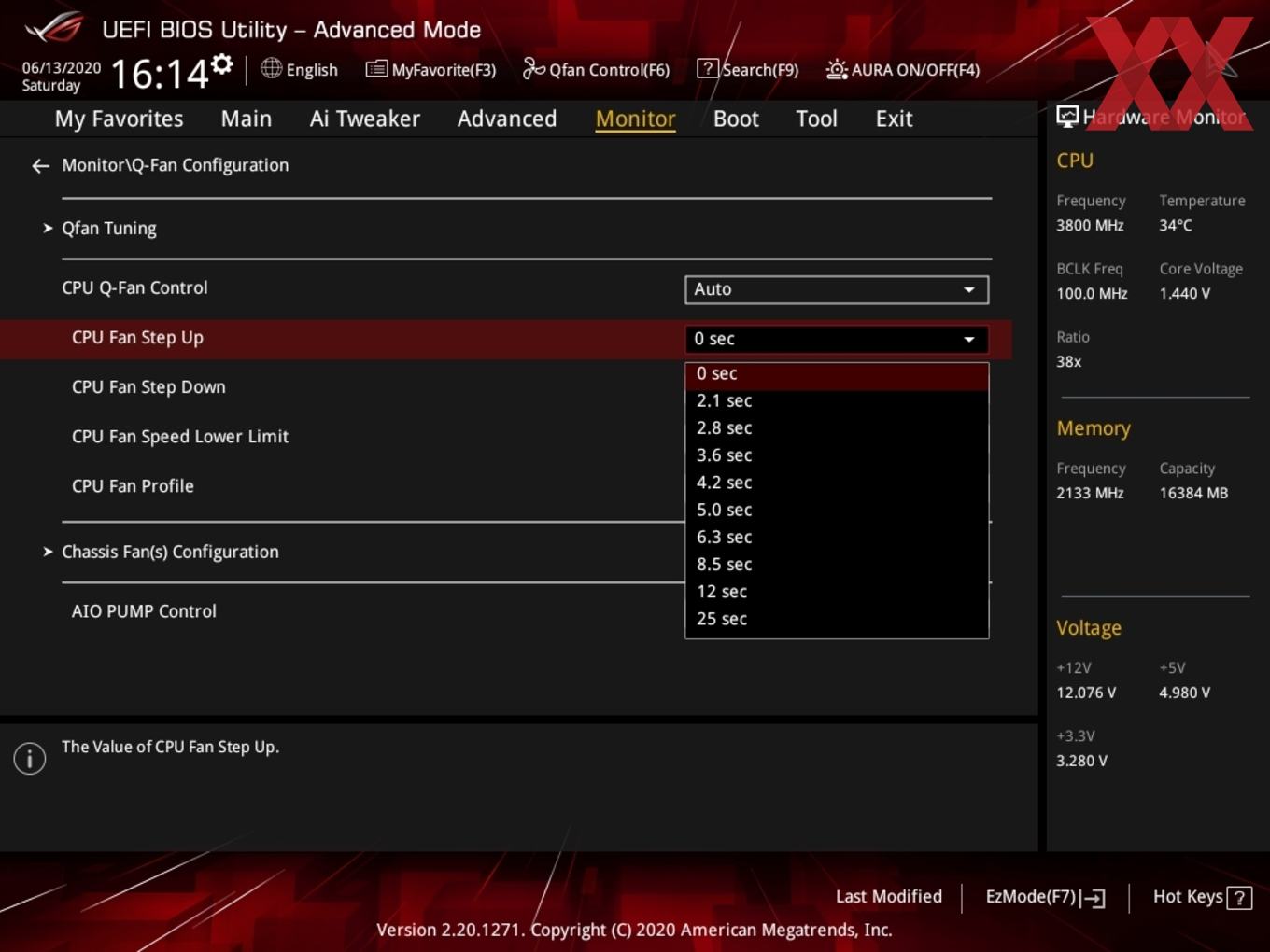Select the Monitor tab

tap(636, 119)
